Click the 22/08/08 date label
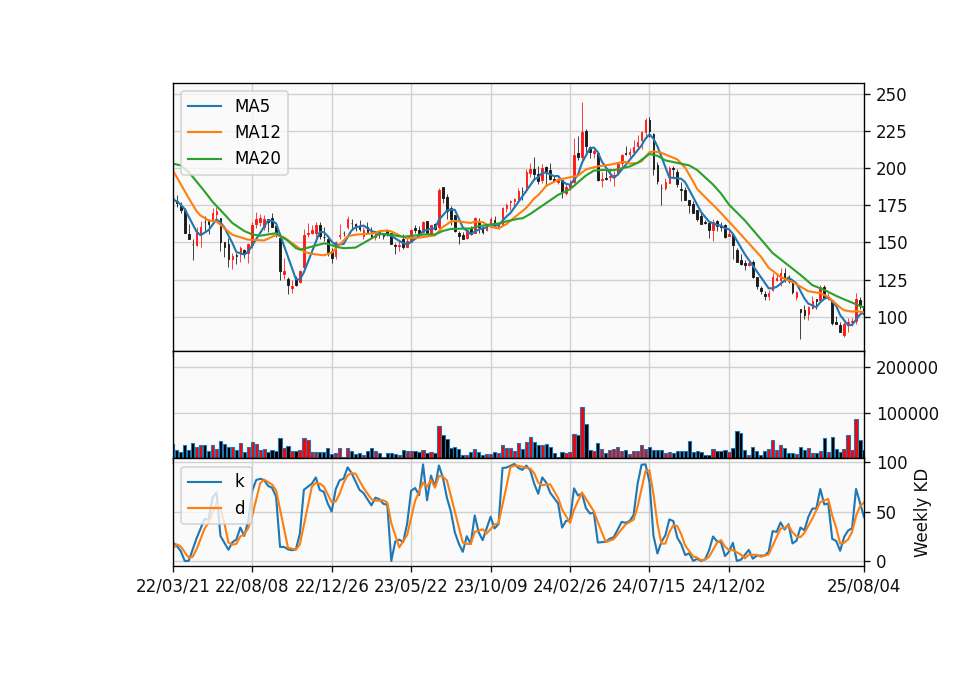The height and width of the screenshot is (690, 960). coord(252,586)
